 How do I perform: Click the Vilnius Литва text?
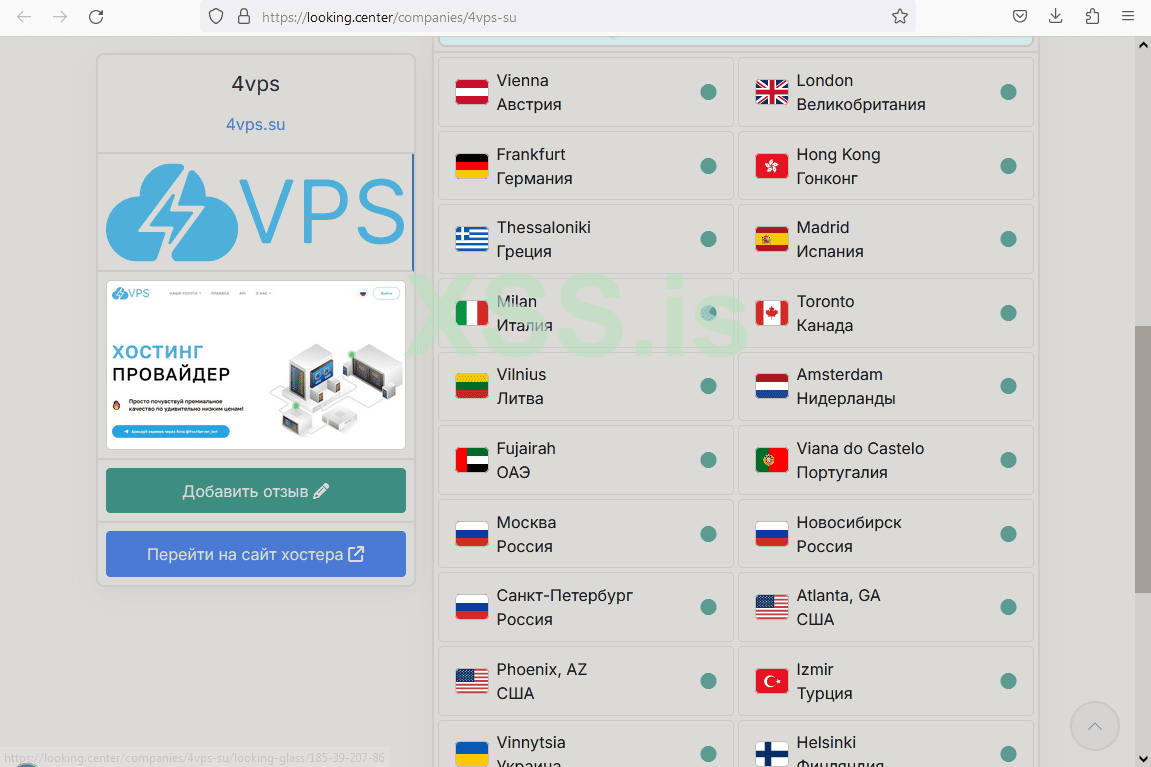pos(521,386)
